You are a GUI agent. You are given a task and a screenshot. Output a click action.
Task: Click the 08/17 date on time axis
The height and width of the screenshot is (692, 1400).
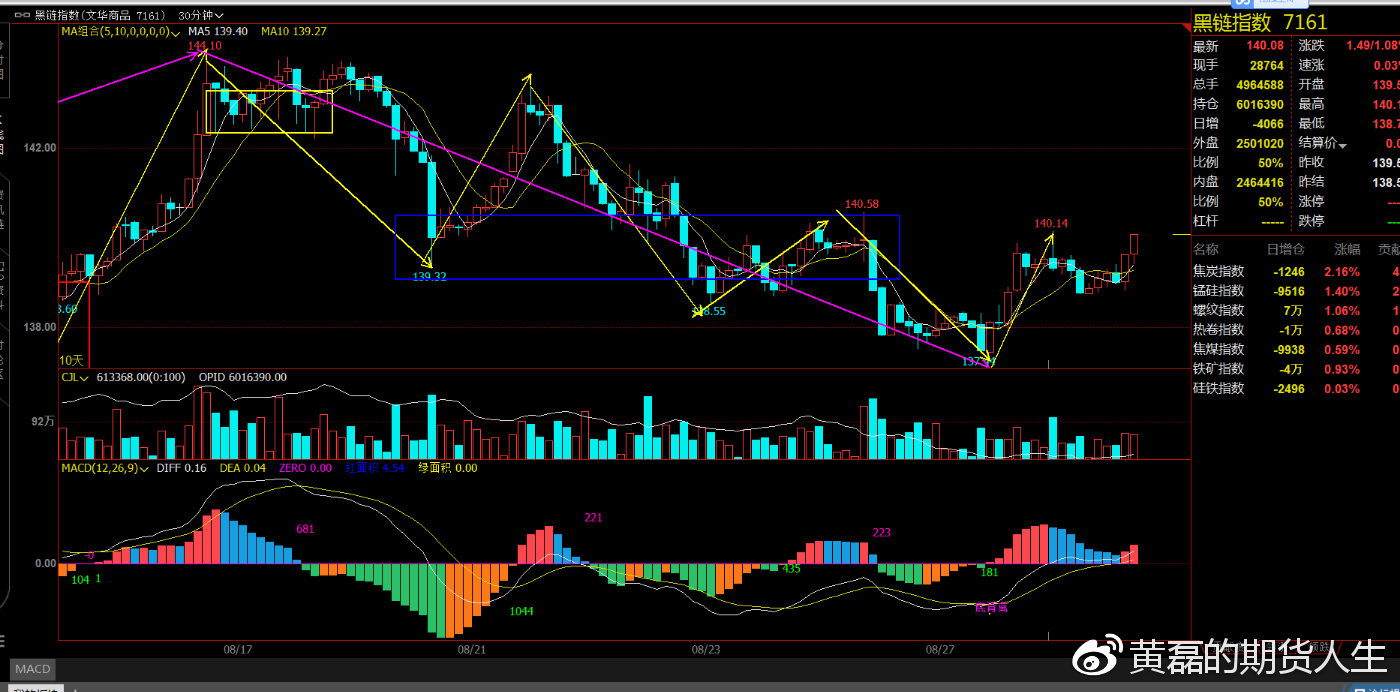tap(238, 649)
